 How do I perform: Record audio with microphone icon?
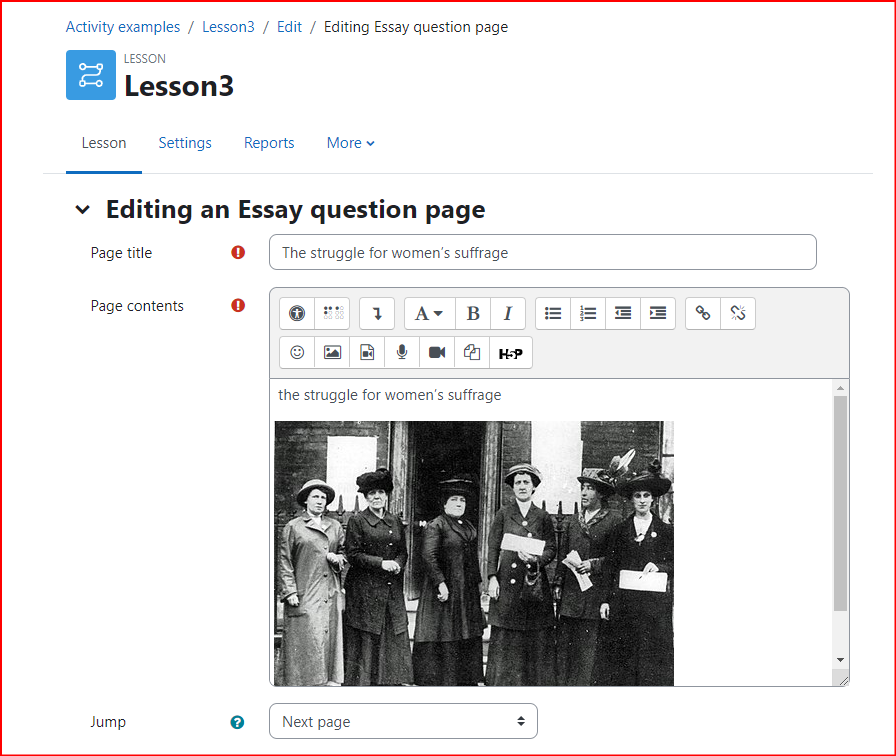pos(402,353)
